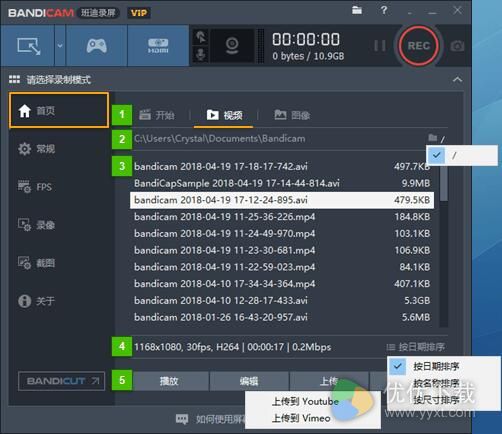Screen dimensions: 502x434
Task: Expand the screen recording mode dropdown arrow
Action: point(60,46)
